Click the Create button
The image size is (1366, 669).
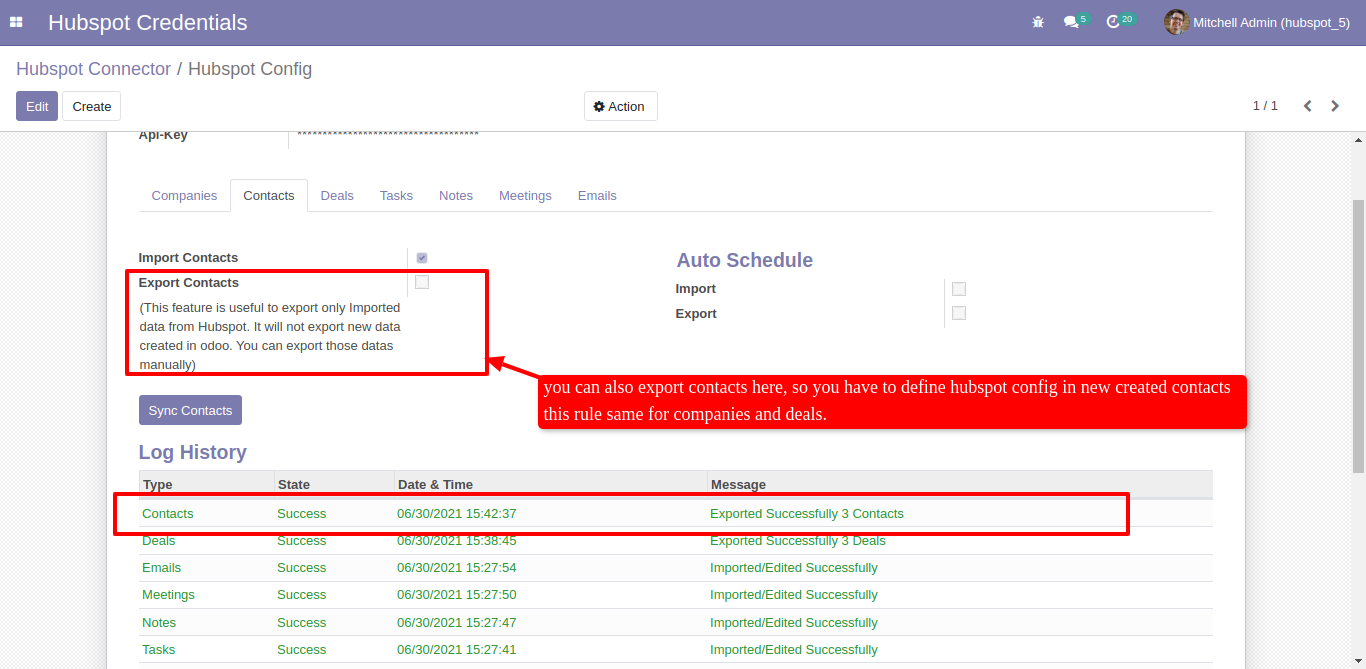tap(92, 106)
